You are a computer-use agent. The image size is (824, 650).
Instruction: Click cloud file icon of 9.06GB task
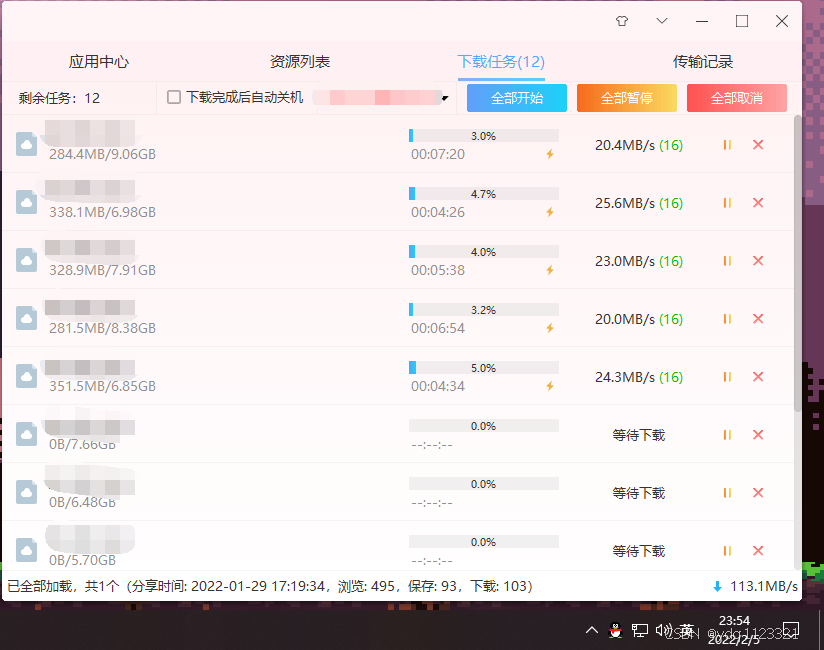click(x=26, y=145)
